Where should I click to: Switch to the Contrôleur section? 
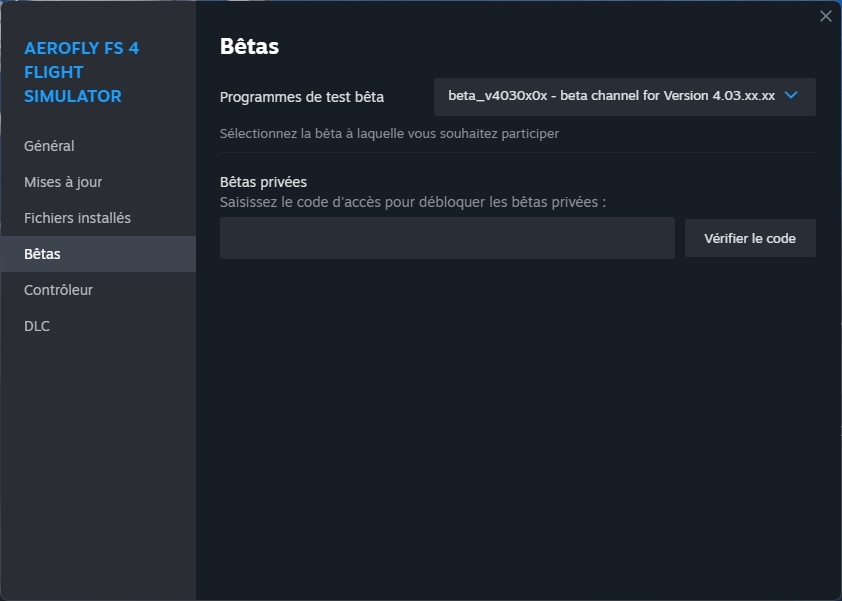tap(58, 290)
